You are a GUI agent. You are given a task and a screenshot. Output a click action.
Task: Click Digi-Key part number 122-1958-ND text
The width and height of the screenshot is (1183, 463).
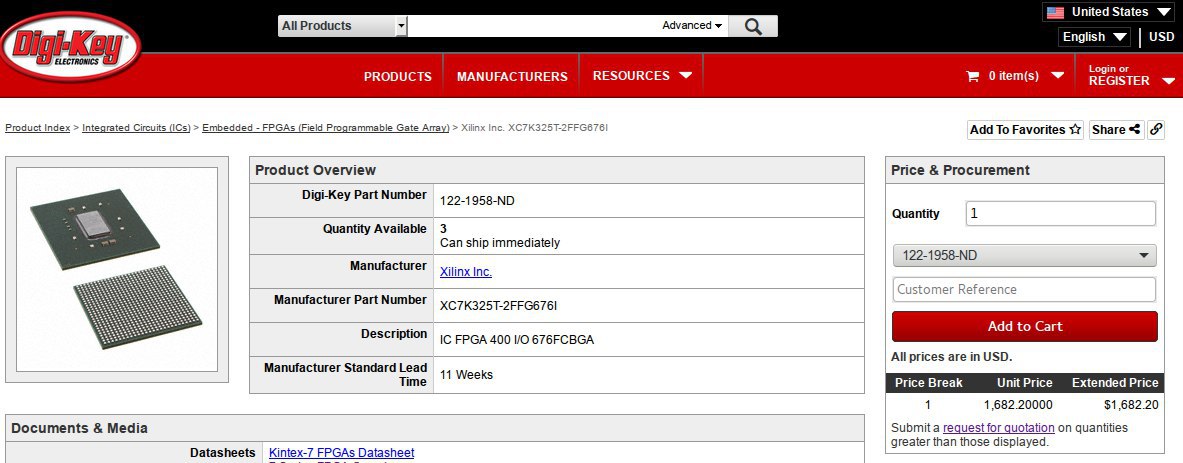[478, 201]
